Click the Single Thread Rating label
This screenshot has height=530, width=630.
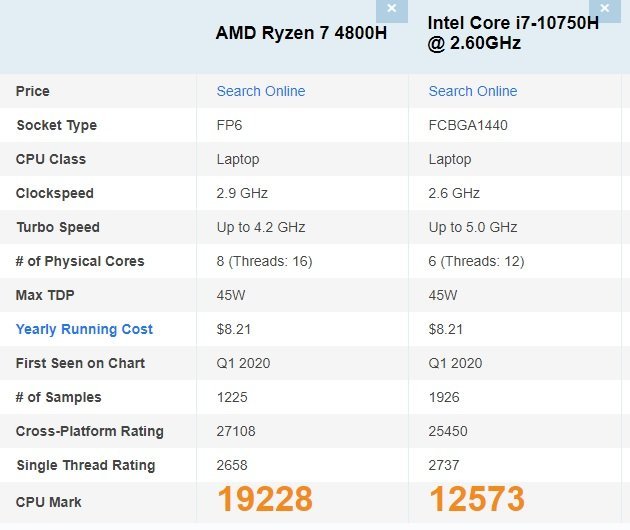(86, 465)
